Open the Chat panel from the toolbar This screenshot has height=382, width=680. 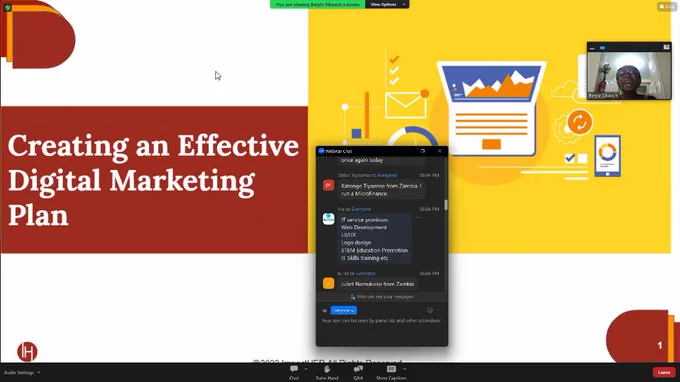pos(294,372)
